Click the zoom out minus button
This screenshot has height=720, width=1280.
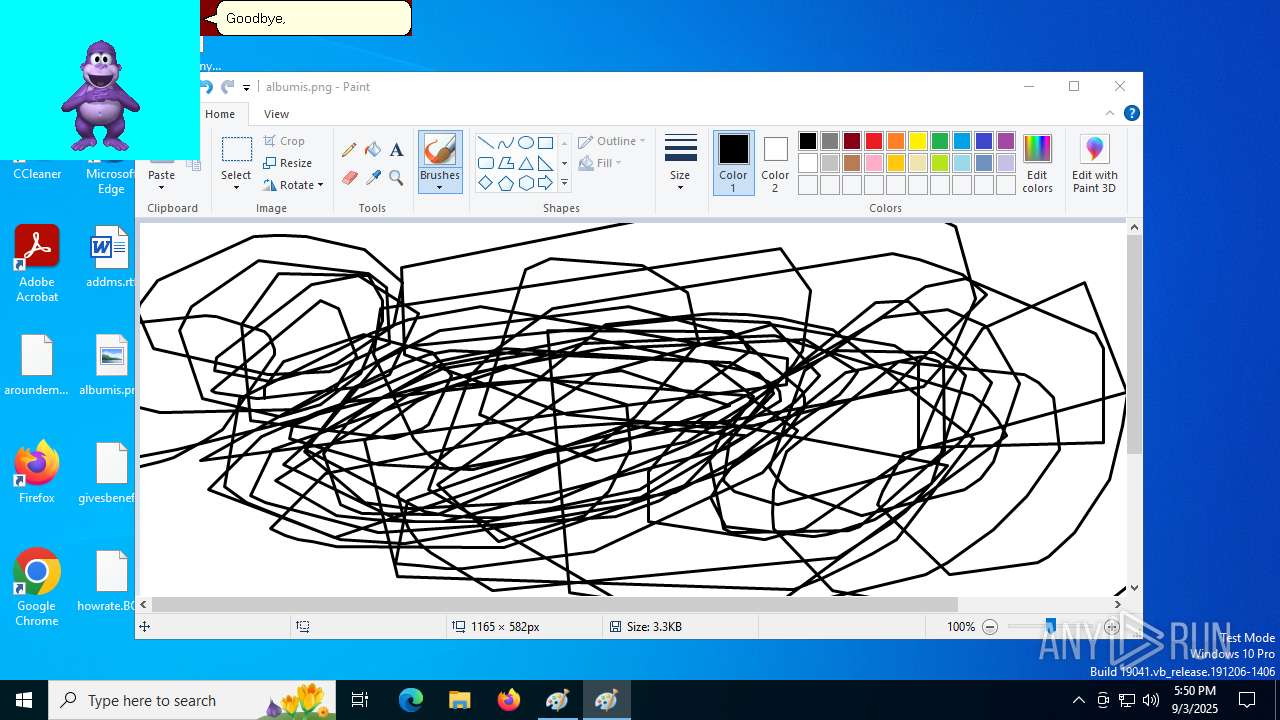tap(990, 627)
